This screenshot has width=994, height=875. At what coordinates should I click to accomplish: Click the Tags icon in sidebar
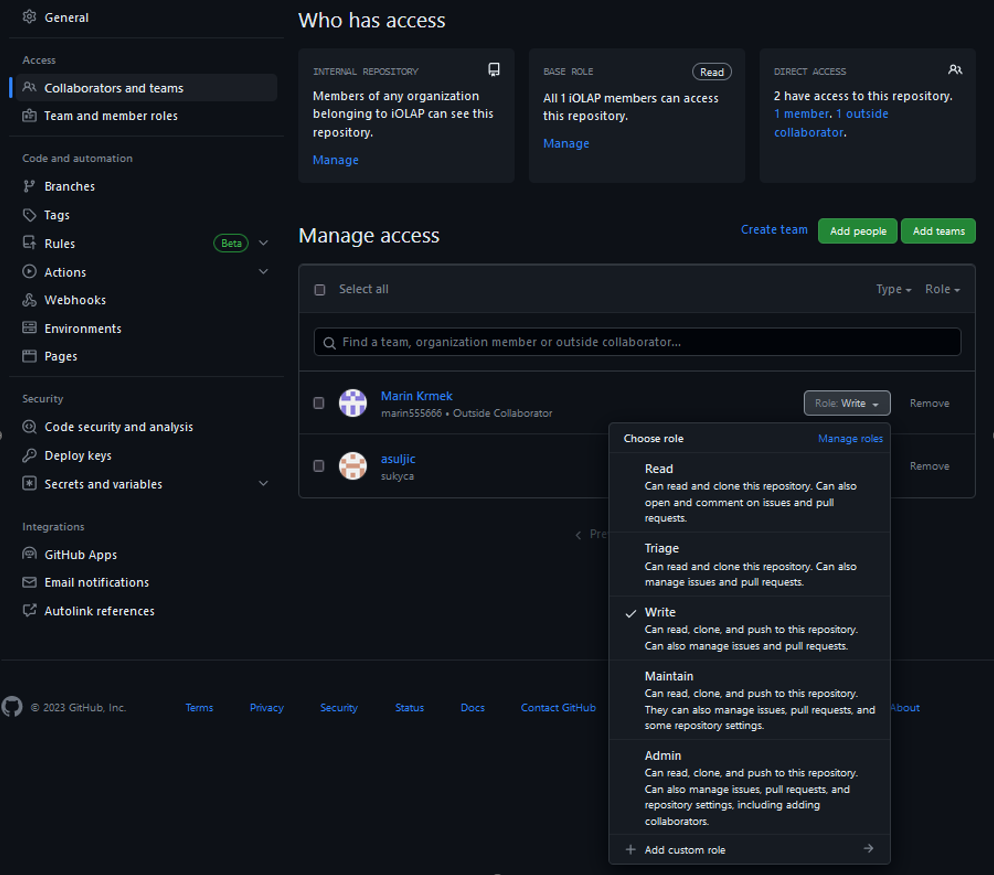point(29,215)
